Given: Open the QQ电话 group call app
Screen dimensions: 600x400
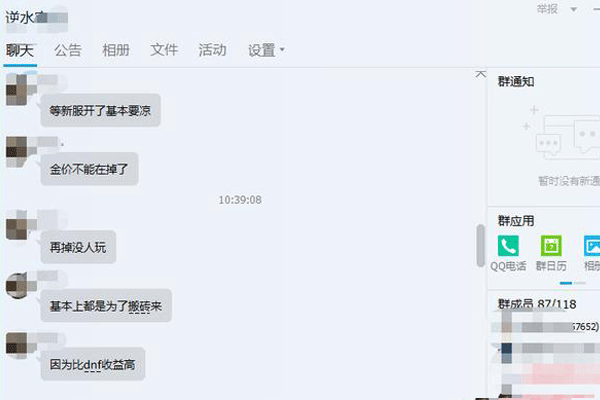Looking at the screenshot, I should tap(508, 246).
